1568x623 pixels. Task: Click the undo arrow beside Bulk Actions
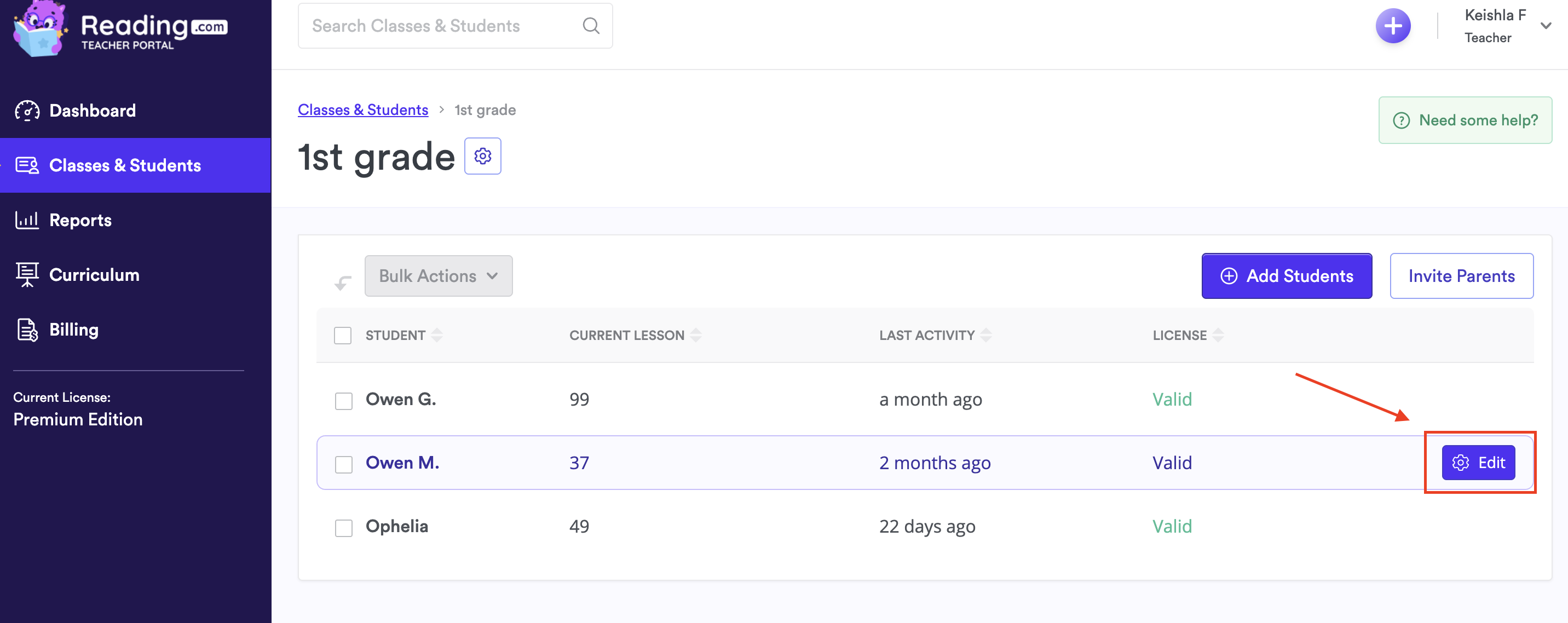[343, 282]
